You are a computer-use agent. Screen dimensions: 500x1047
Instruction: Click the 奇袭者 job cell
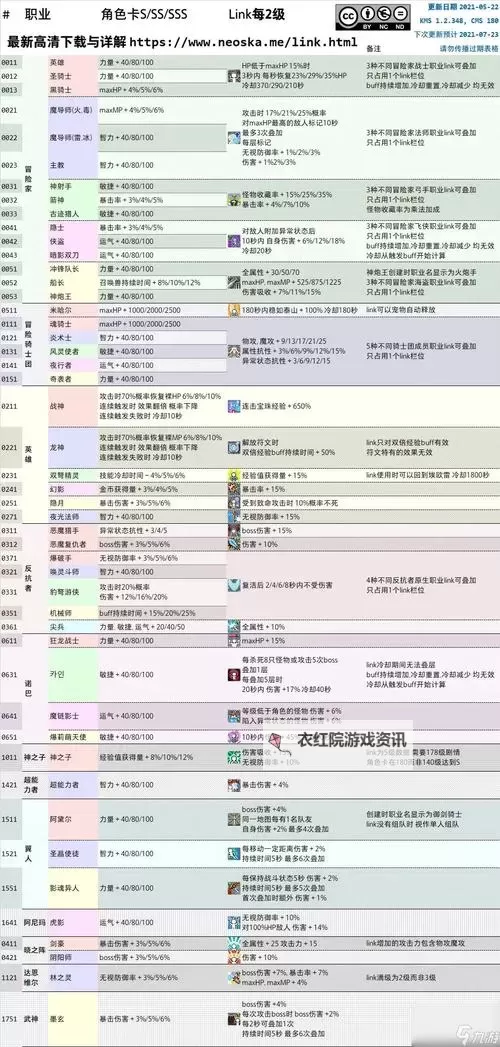pos(72,379)
